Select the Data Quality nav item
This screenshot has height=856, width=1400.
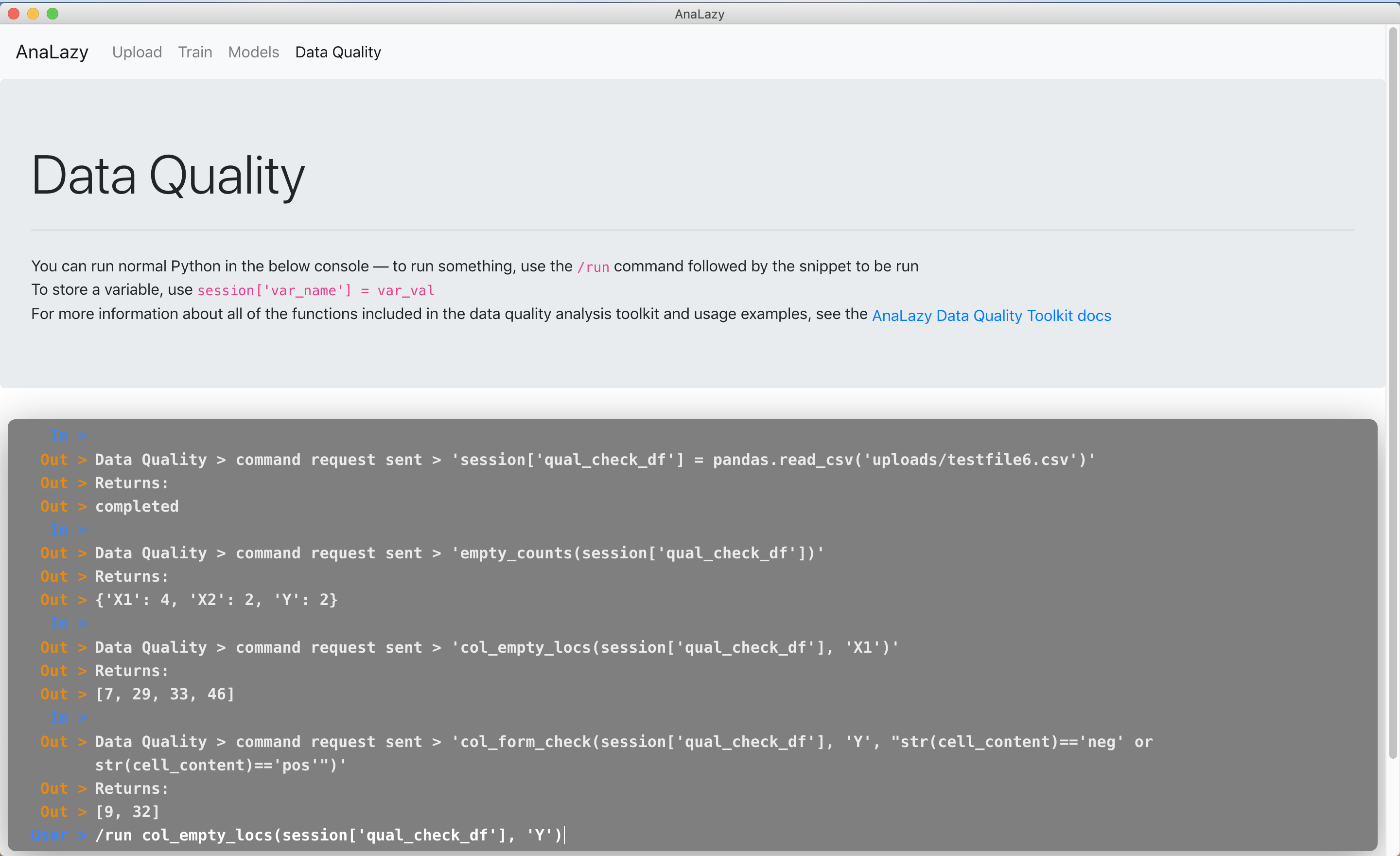coord(338,53)
